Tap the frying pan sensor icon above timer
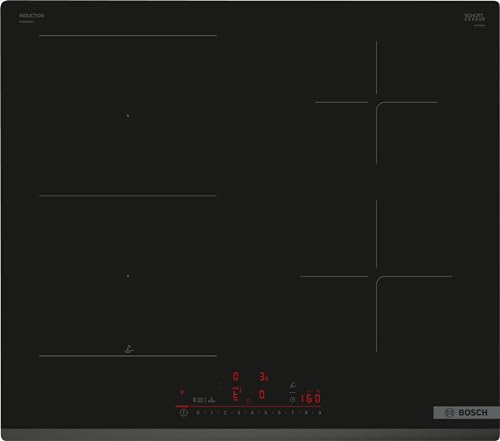This screenshot has height=441, width=500. pyautogui.click(x=292, y=386)
